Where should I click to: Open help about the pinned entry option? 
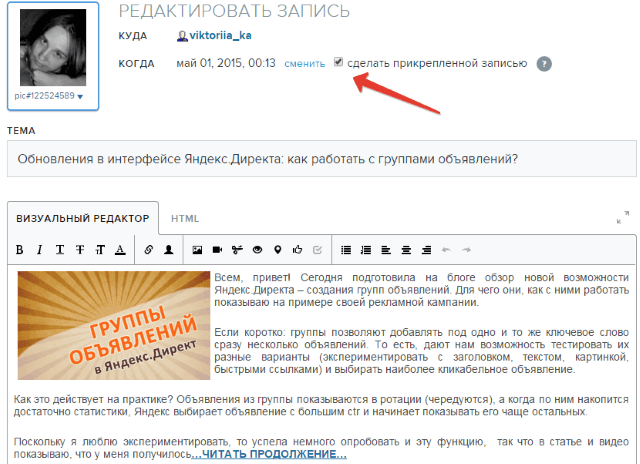(x=544, y=64)
